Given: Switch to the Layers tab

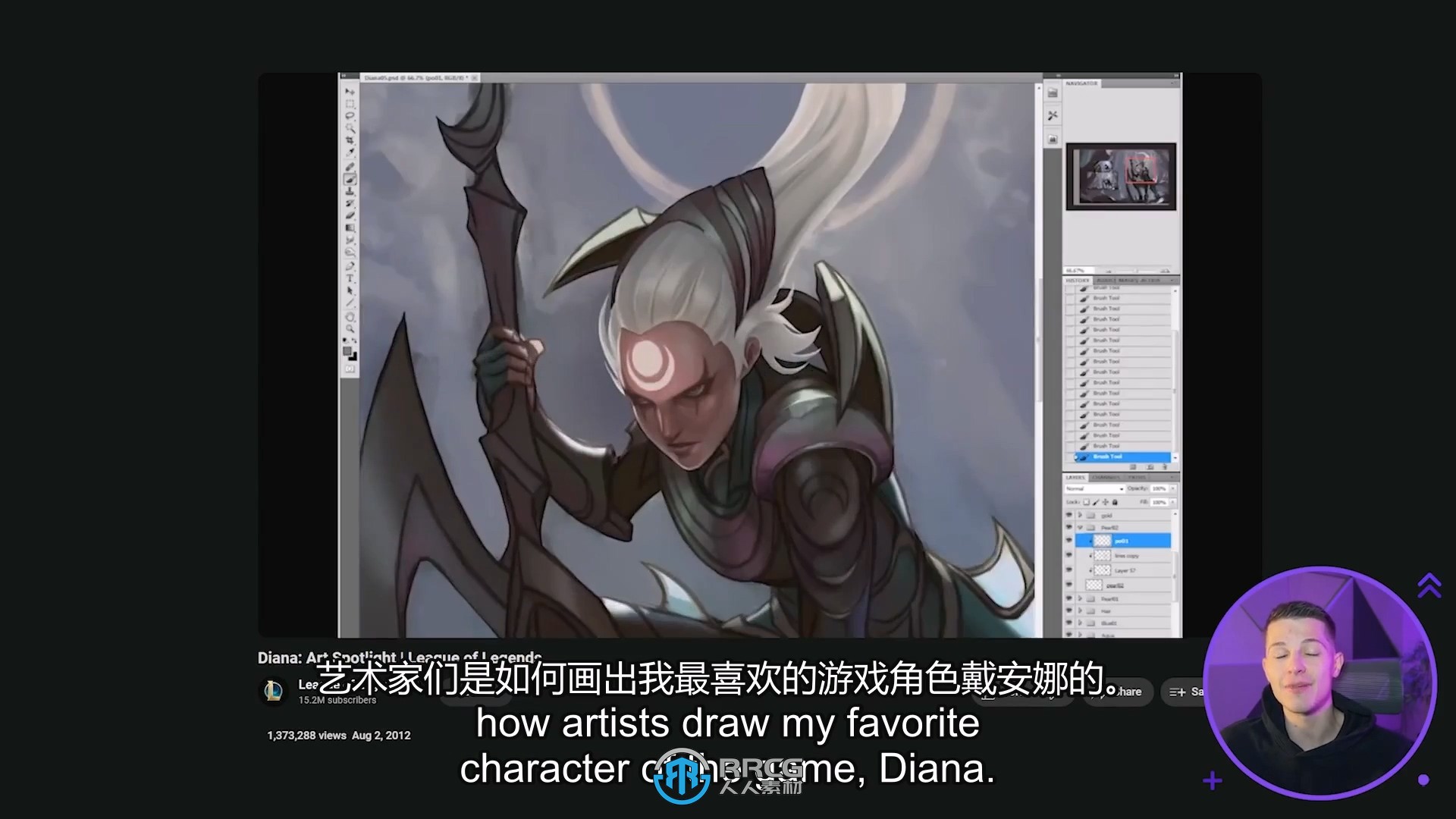Looking at the screenshot, I should [x=1075, y=477].
